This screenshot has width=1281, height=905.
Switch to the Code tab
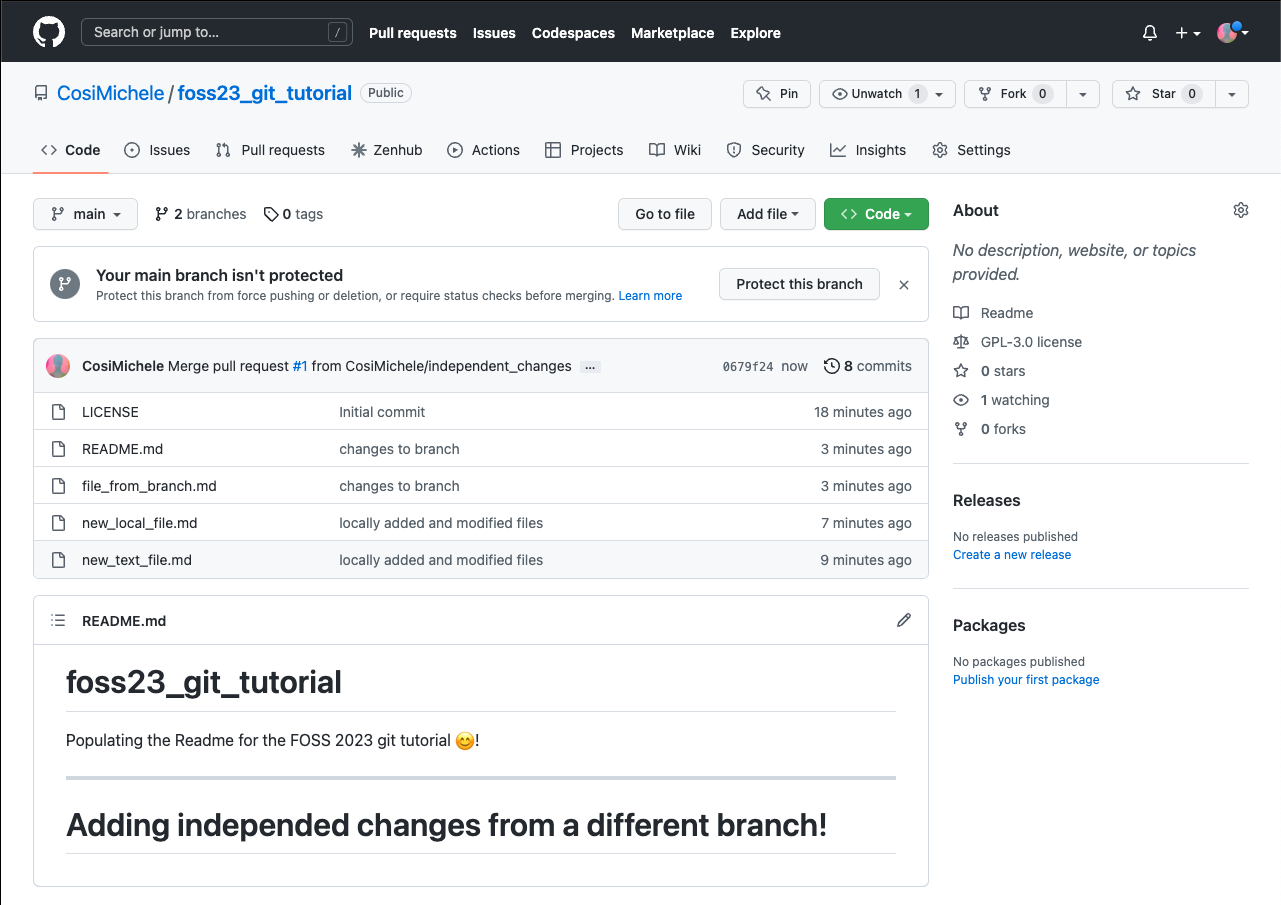coord(71,150)
